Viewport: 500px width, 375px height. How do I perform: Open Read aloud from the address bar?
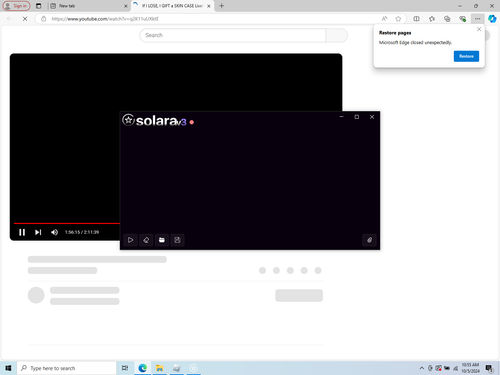[384, 19]
